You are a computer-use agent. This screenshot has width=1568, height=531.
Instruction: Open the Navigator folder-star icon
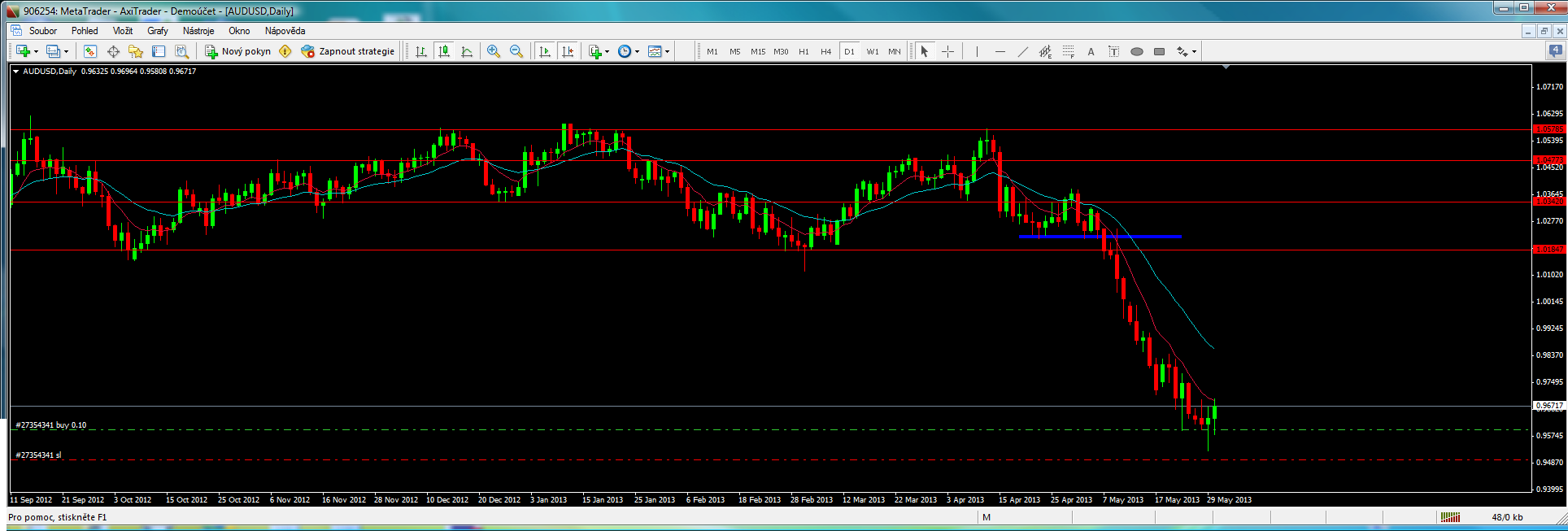[136, 51]
